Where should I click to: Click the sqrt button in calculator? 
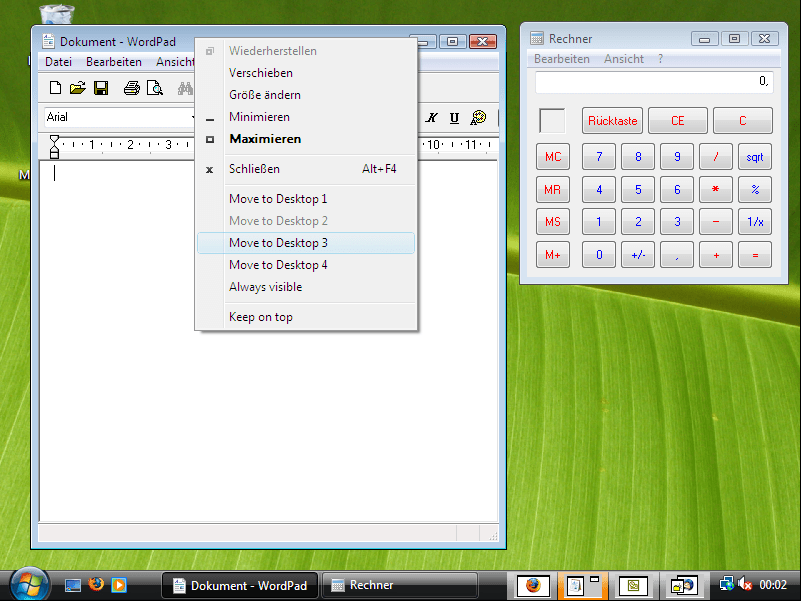tap(755, 157)
